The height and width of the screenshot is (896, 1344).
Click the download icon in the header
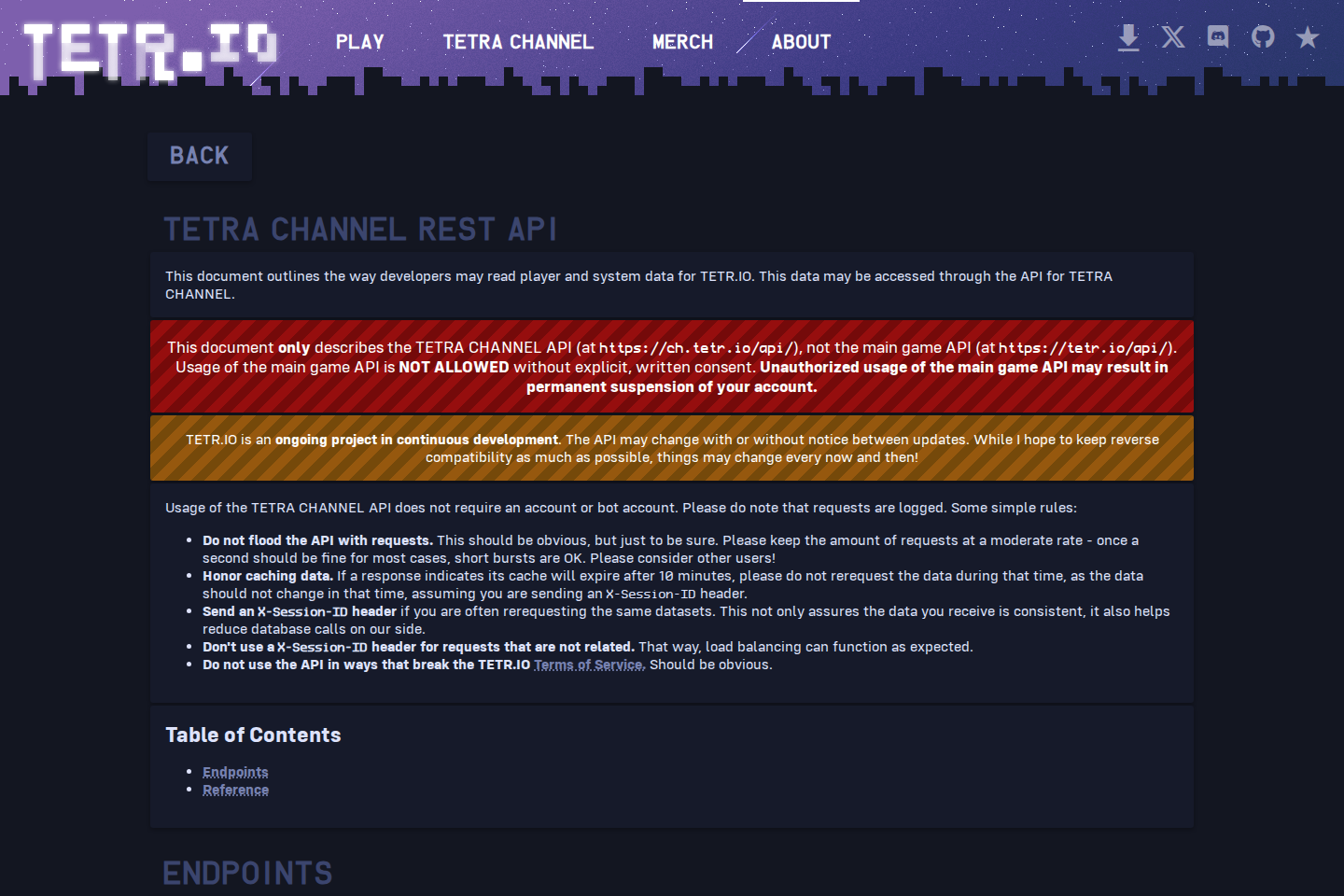pos(1128,37)
